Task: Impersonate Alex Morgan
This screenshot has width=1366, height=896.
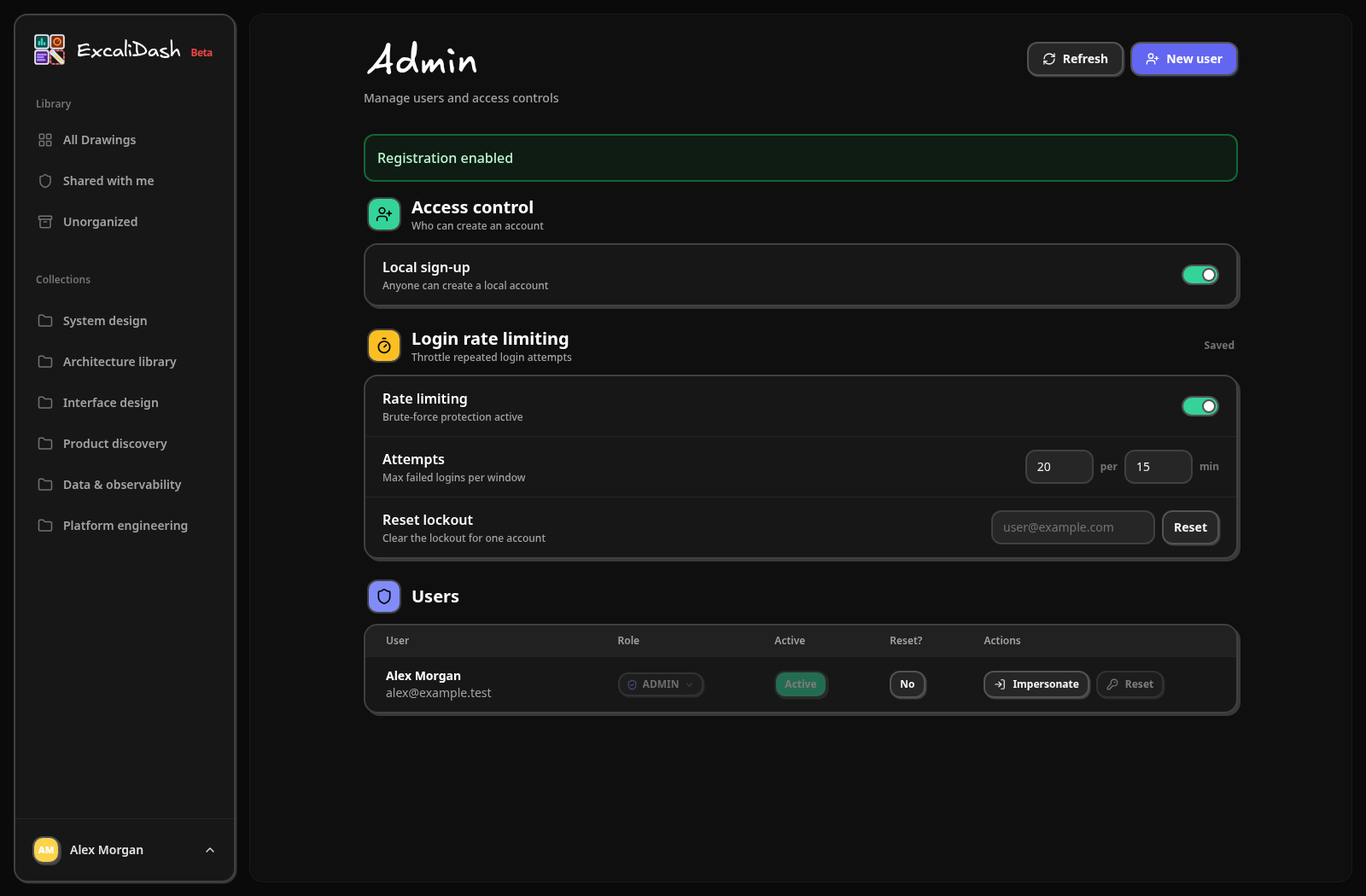Action: click(1036, 684)
